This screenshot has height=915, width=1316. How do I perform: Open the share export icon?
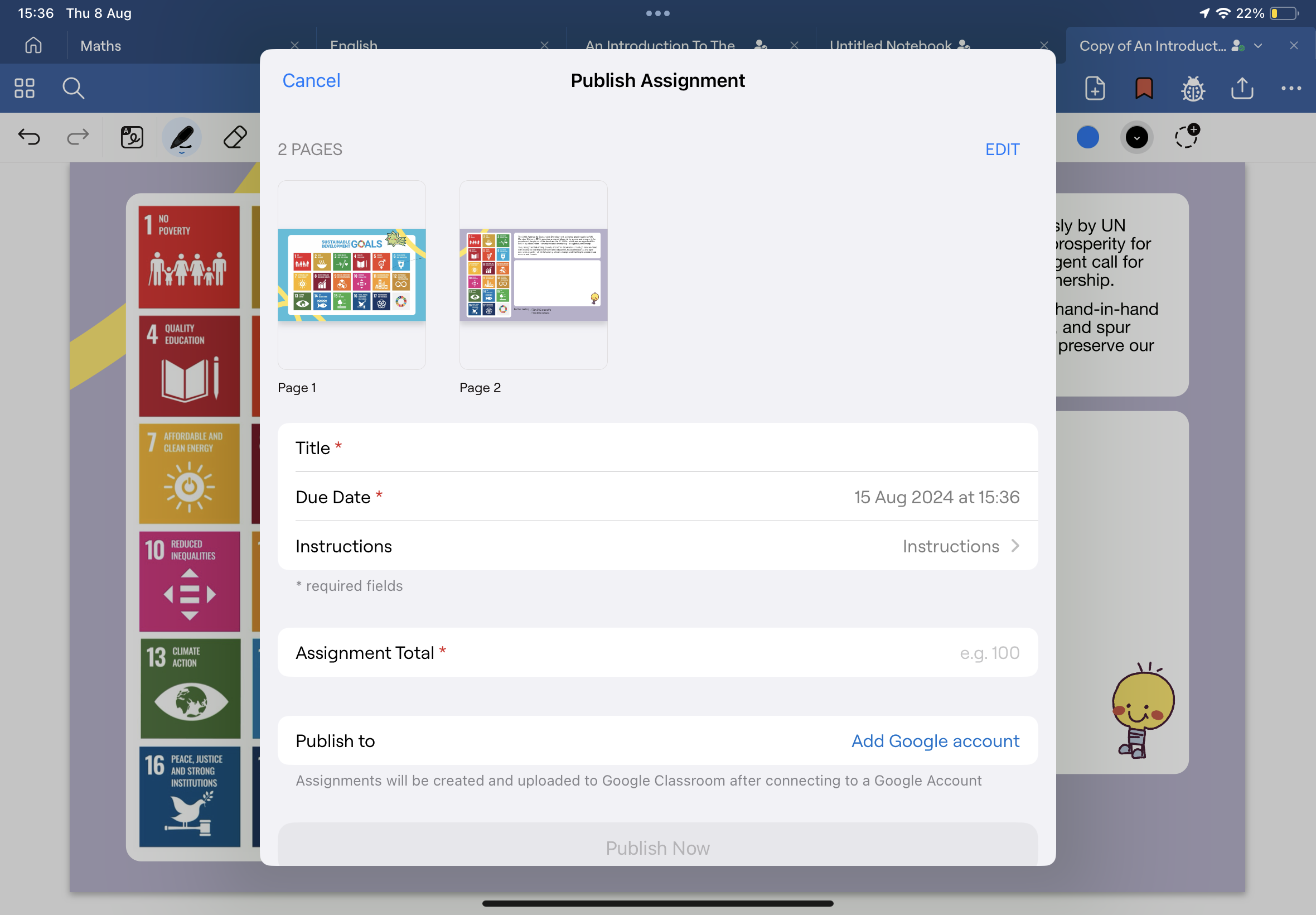click(x=1241, y=88)
